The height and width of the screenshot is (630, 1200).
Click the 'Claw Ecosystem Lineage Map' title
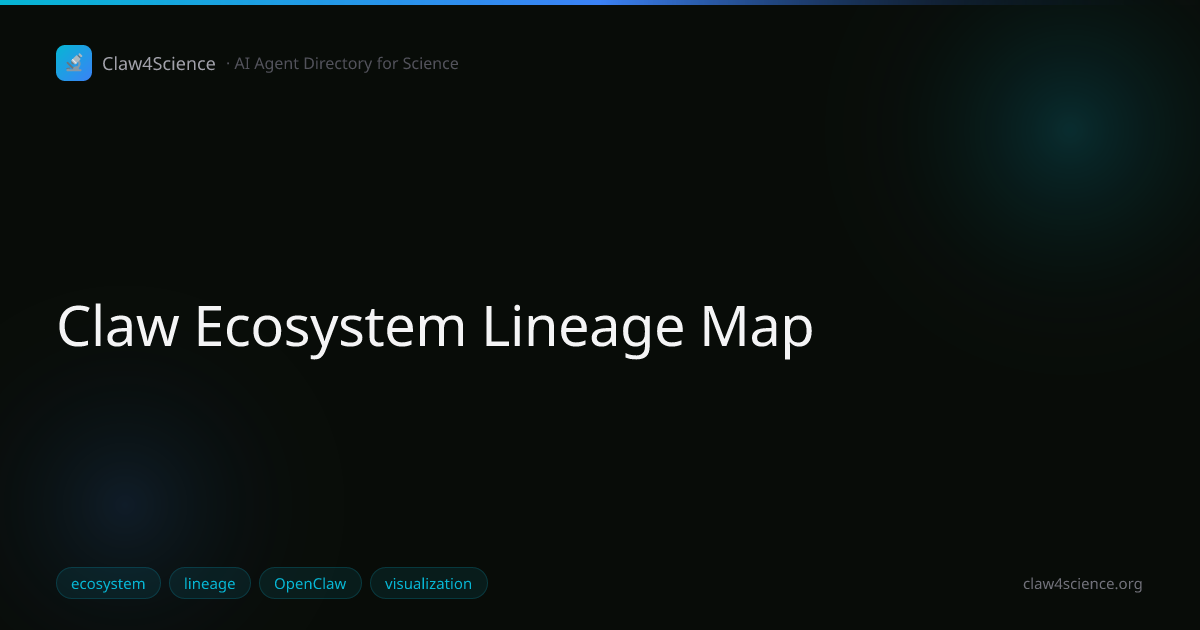(435, 326)
